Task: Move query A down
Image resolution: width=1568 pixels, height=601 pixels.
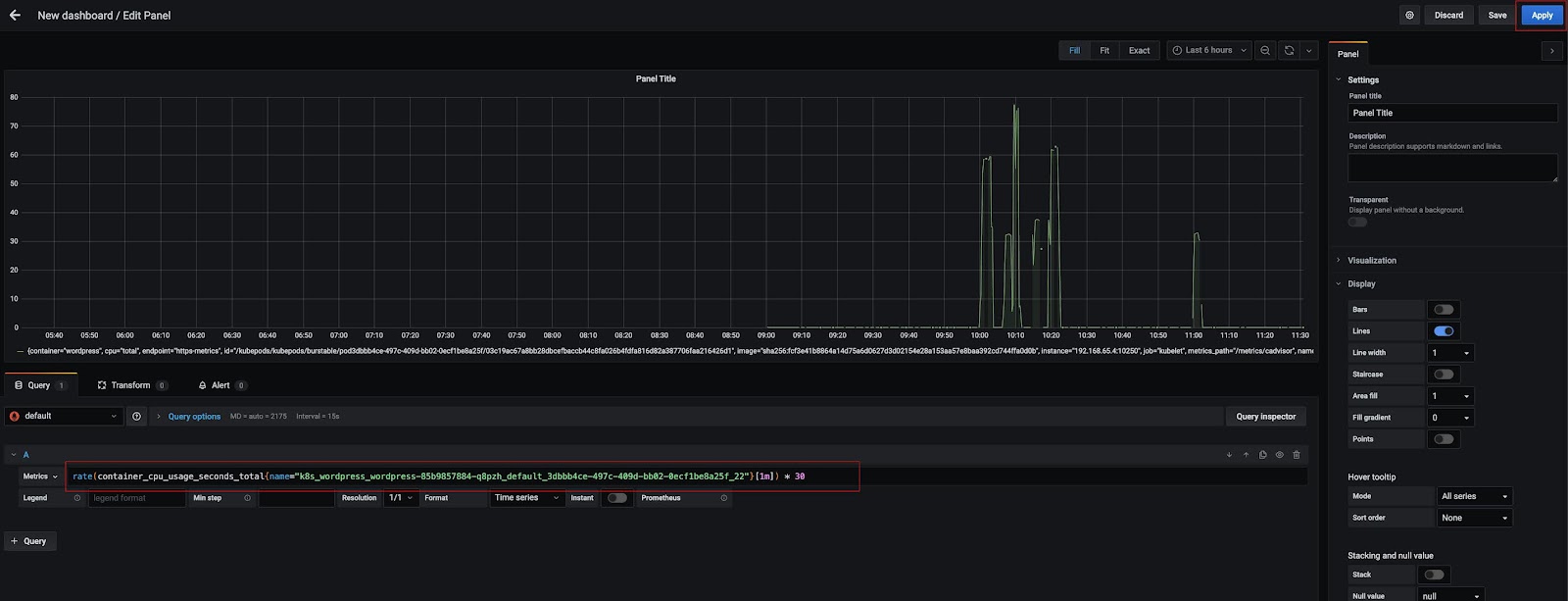Action: [1229, 455]
